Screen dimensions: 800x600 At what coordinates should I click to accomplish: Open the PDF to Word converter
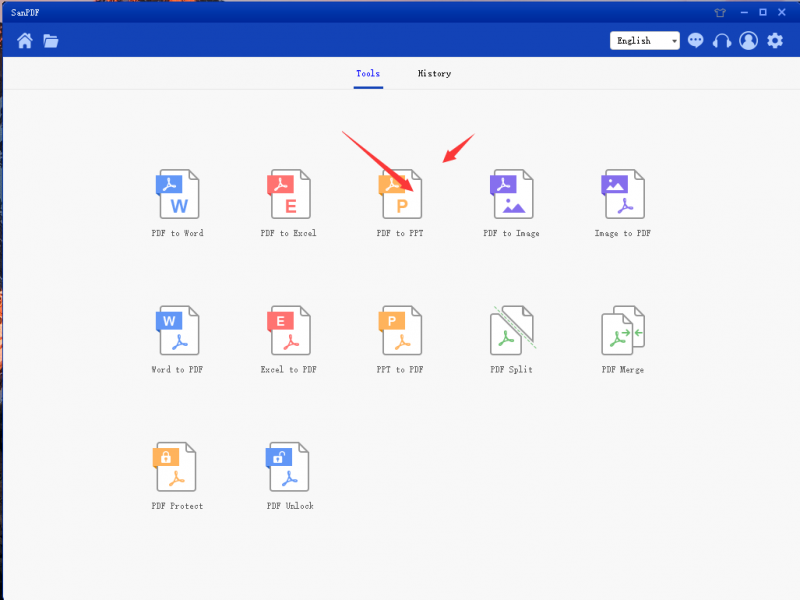pos(178,195)
